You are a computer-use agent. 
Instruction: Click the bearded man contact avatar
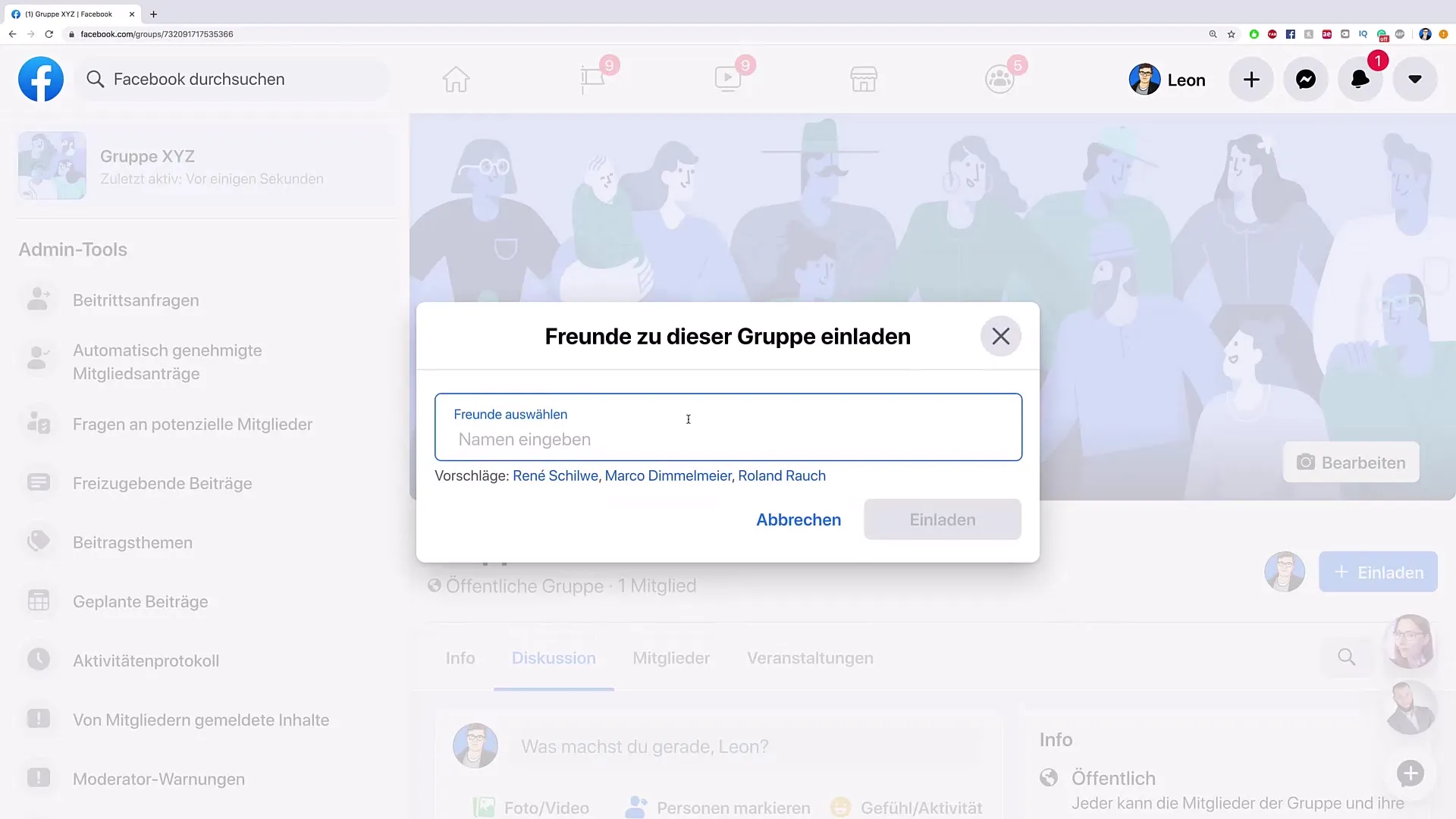tap(1410, 708)
